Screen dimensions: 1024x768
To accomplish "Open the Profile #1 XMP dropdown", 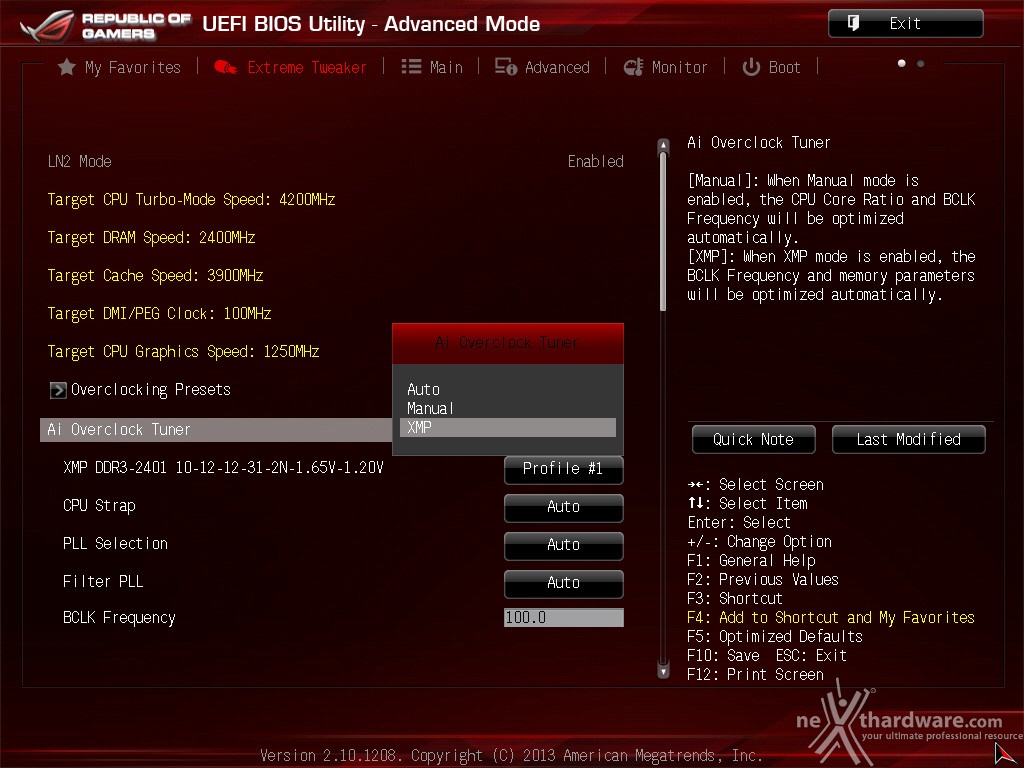I will click(x=564, y=469).
